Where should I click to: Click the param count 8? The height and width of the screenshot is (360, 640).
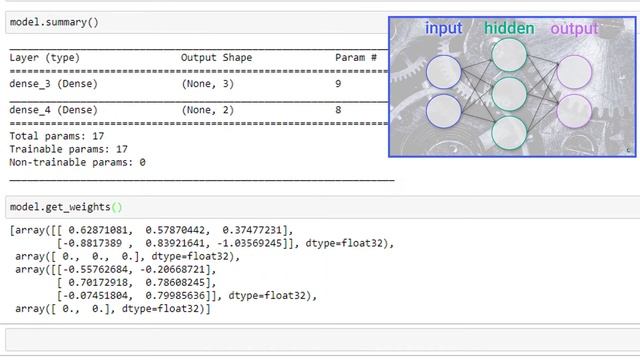[x=338, y=110]
